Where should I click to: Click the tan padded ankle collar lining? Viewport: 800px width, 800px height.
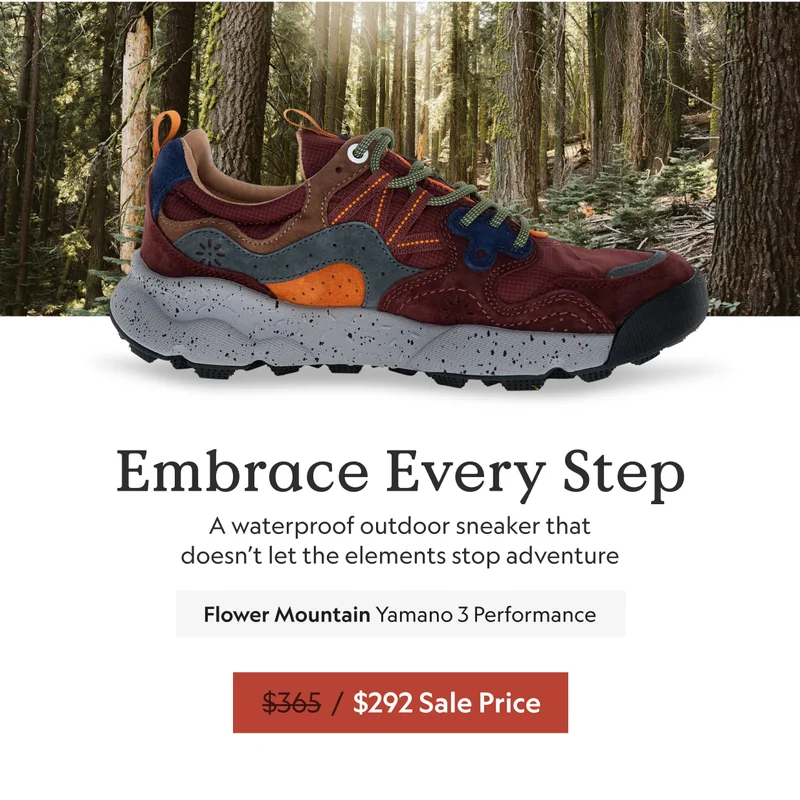coord(235,173)
